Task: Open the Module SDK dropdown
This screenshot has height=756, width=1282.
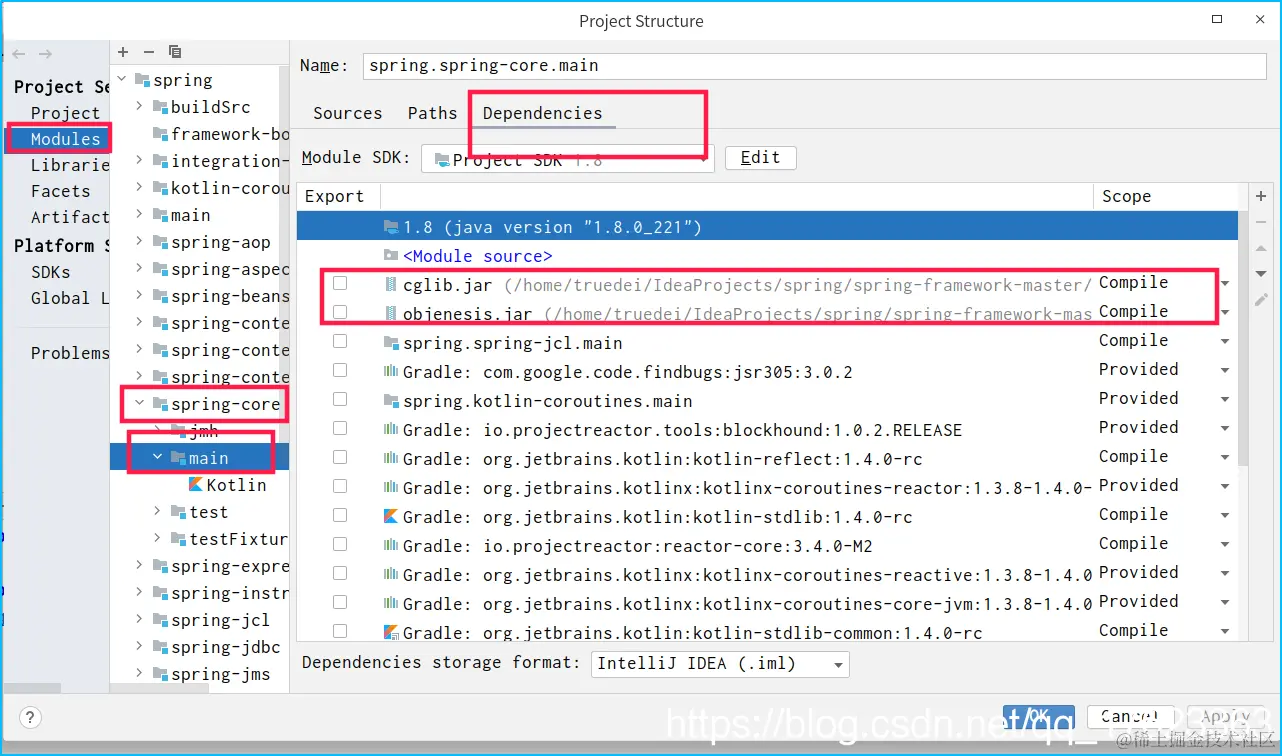Action: [x=567, y=158]
